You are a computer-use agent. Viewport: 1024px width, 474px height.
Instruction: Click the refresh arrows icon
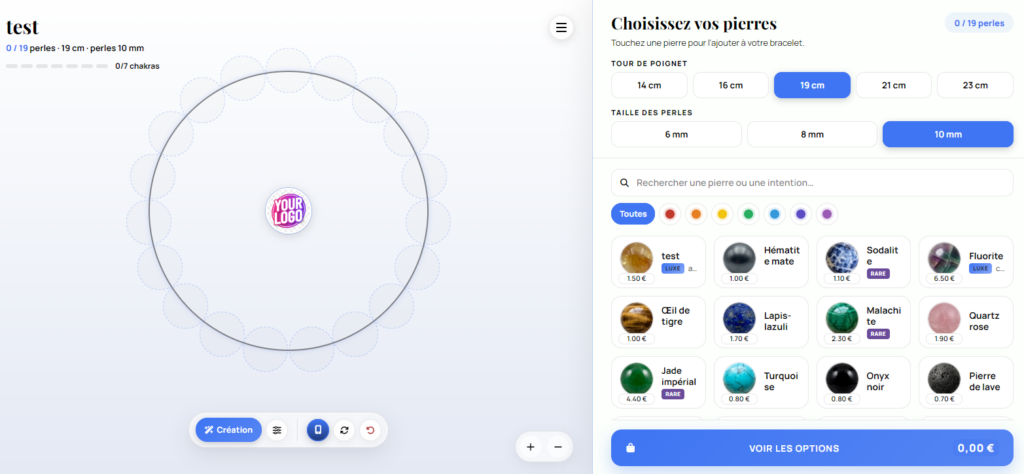coord(344,430)
